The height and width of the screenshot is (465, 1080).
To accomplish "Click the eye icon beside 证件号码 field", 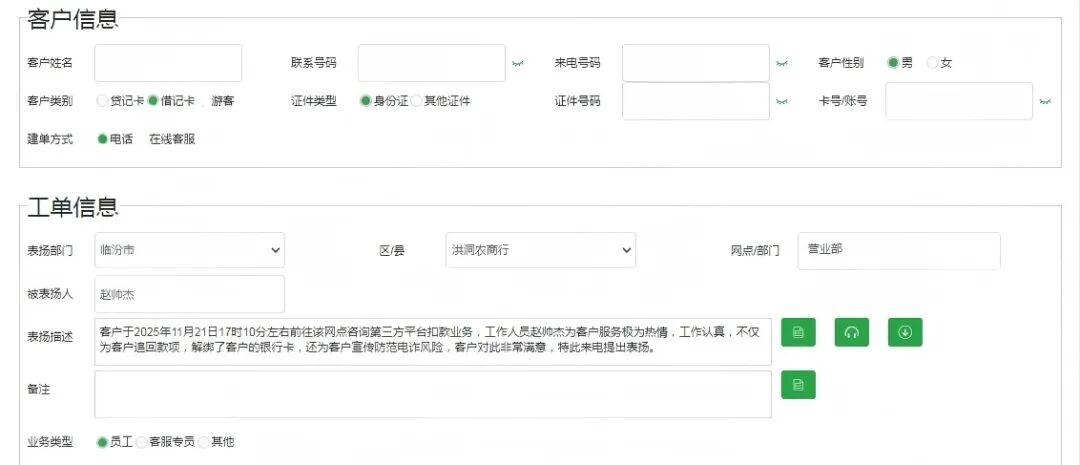I will click(782, 102).
